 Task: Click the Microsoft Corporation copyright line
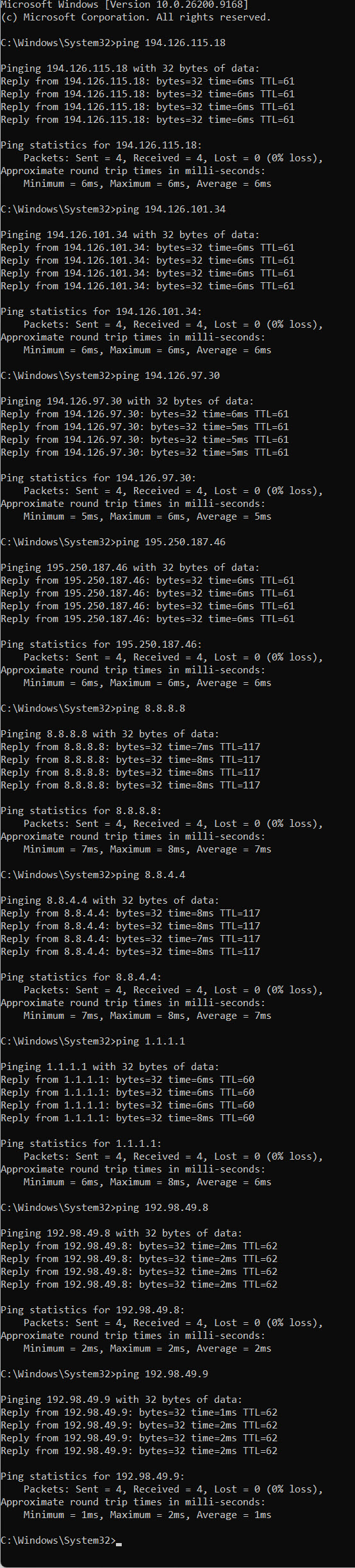click(136, 17)
